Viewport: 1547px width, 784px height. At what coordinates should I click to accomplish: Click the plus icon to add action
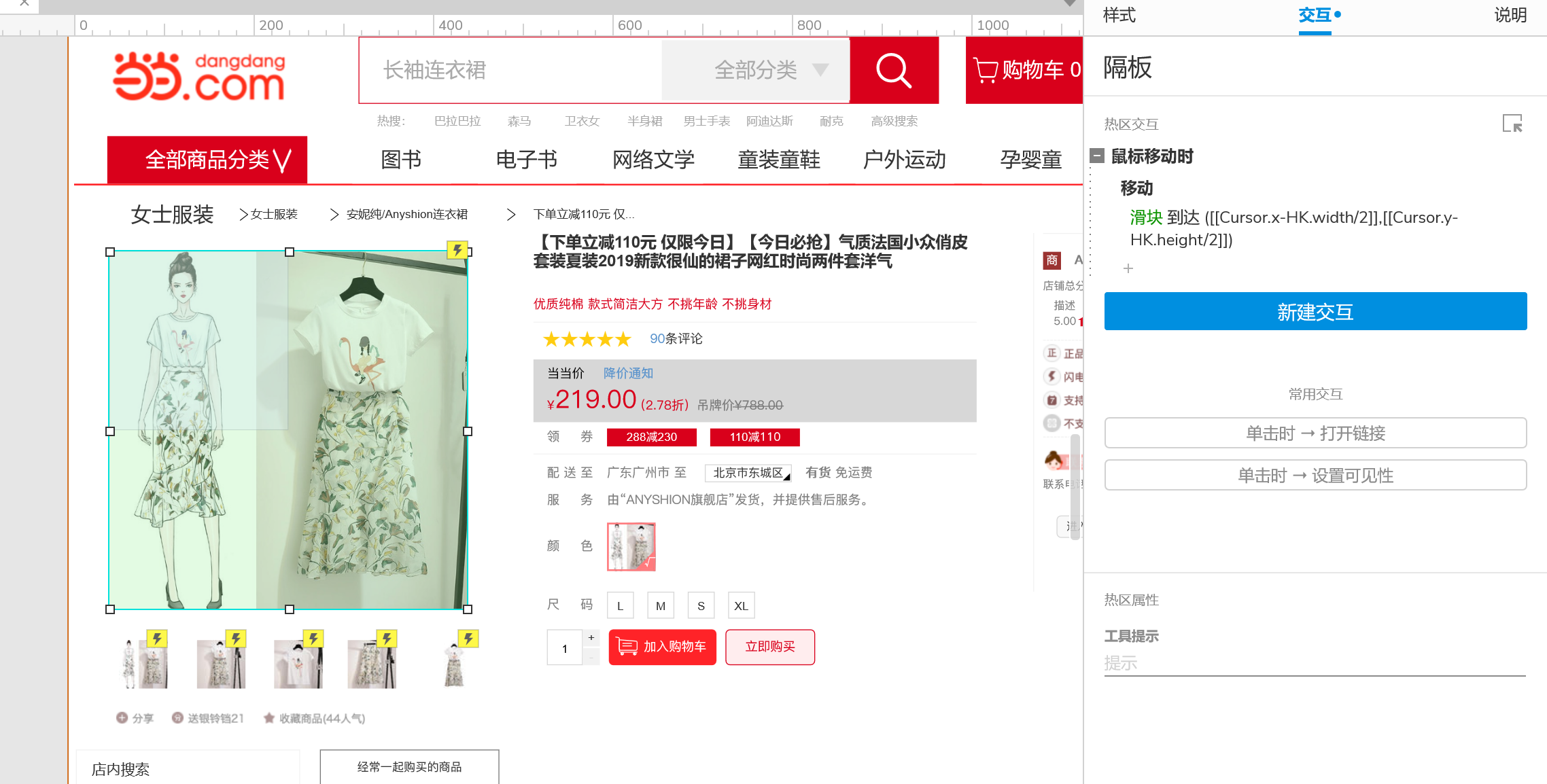pos(1128,268)
